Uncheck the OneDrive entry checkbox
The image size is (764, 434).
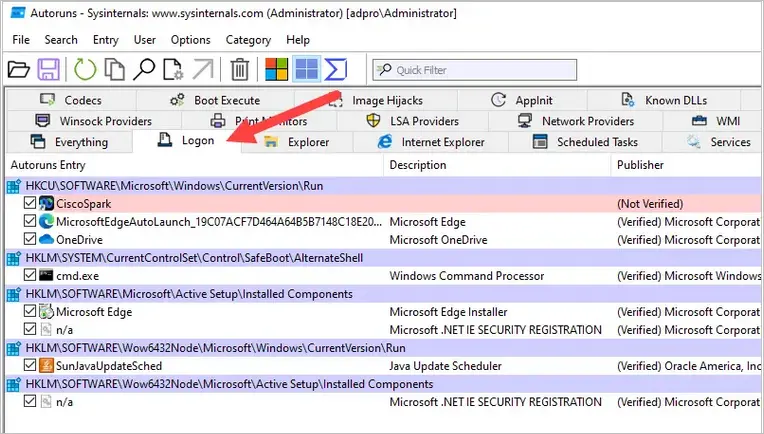[30, 239]
